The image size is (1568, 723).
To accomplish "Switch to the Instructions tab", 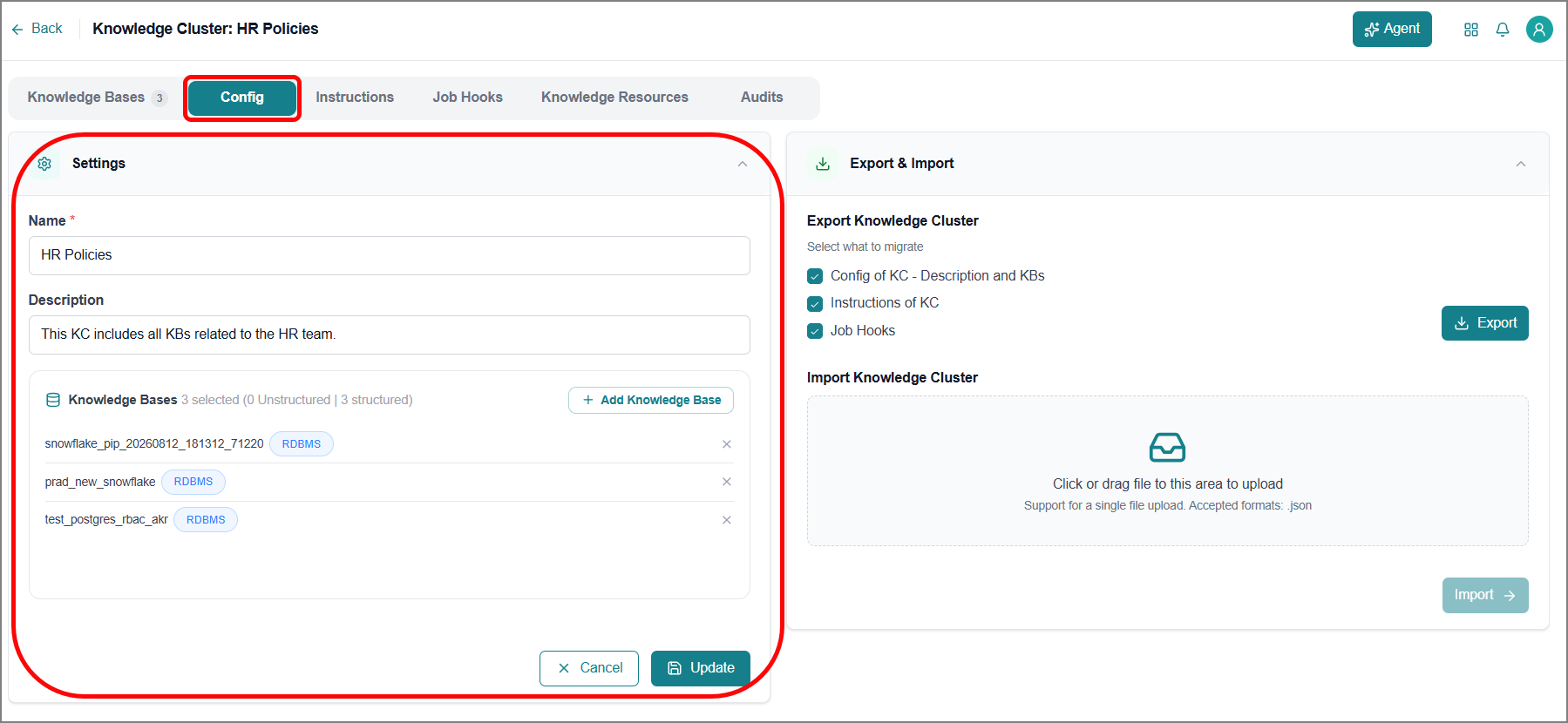I will (x=355, y=98).
